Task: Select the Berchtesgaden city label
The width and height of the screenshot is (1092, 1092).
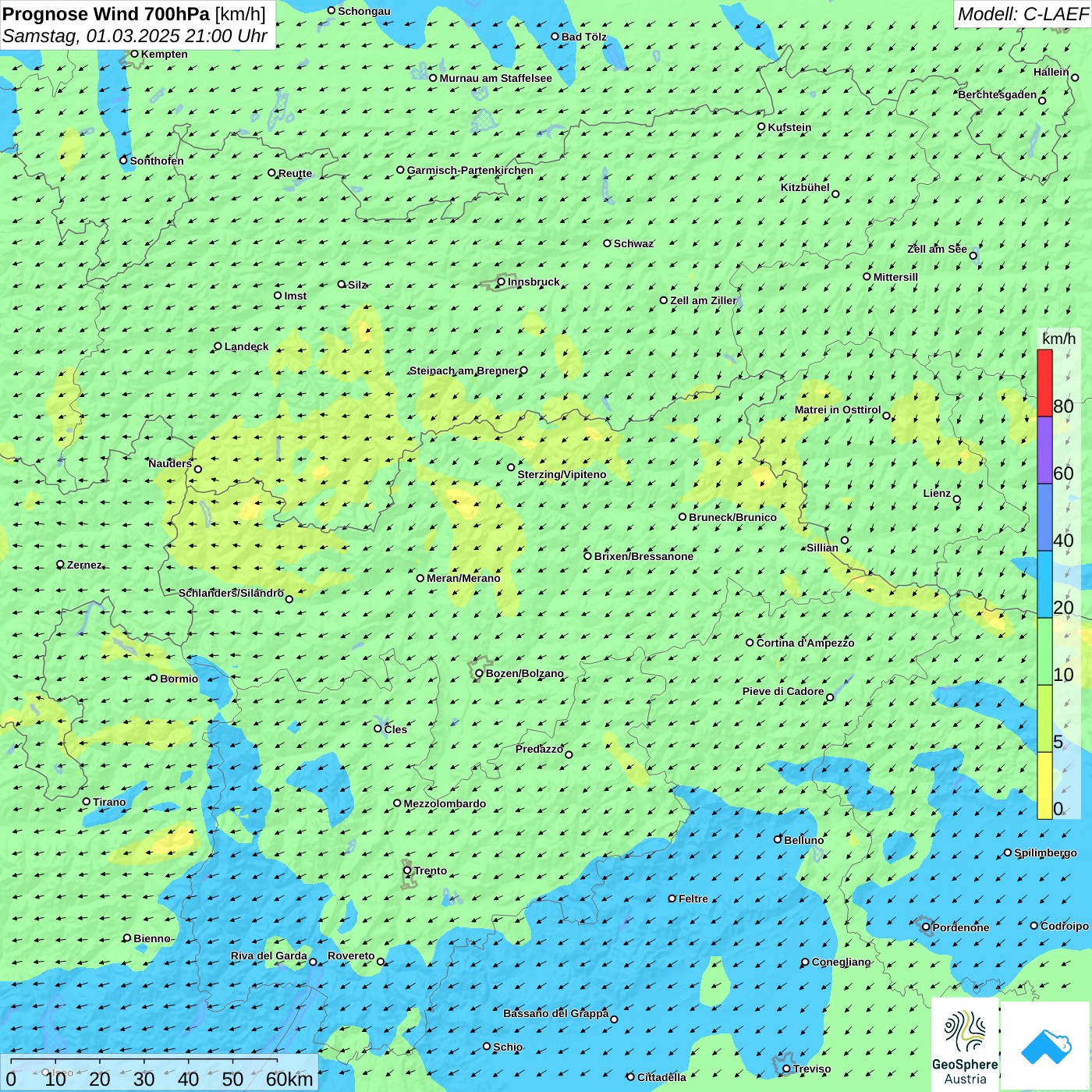Action: pos(998,94)
